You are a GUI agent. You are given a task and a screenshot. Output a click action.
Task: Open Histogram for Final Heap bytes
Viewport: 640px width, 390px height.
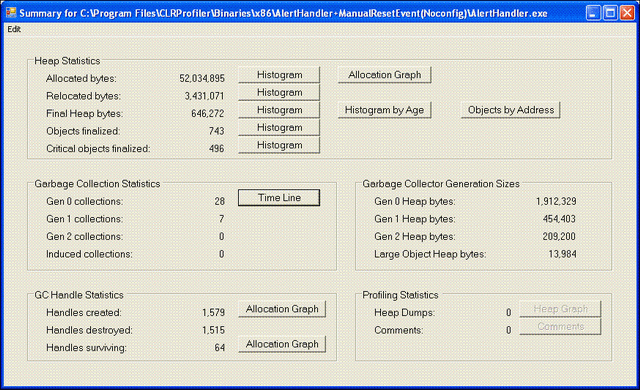tap(279, 110)
